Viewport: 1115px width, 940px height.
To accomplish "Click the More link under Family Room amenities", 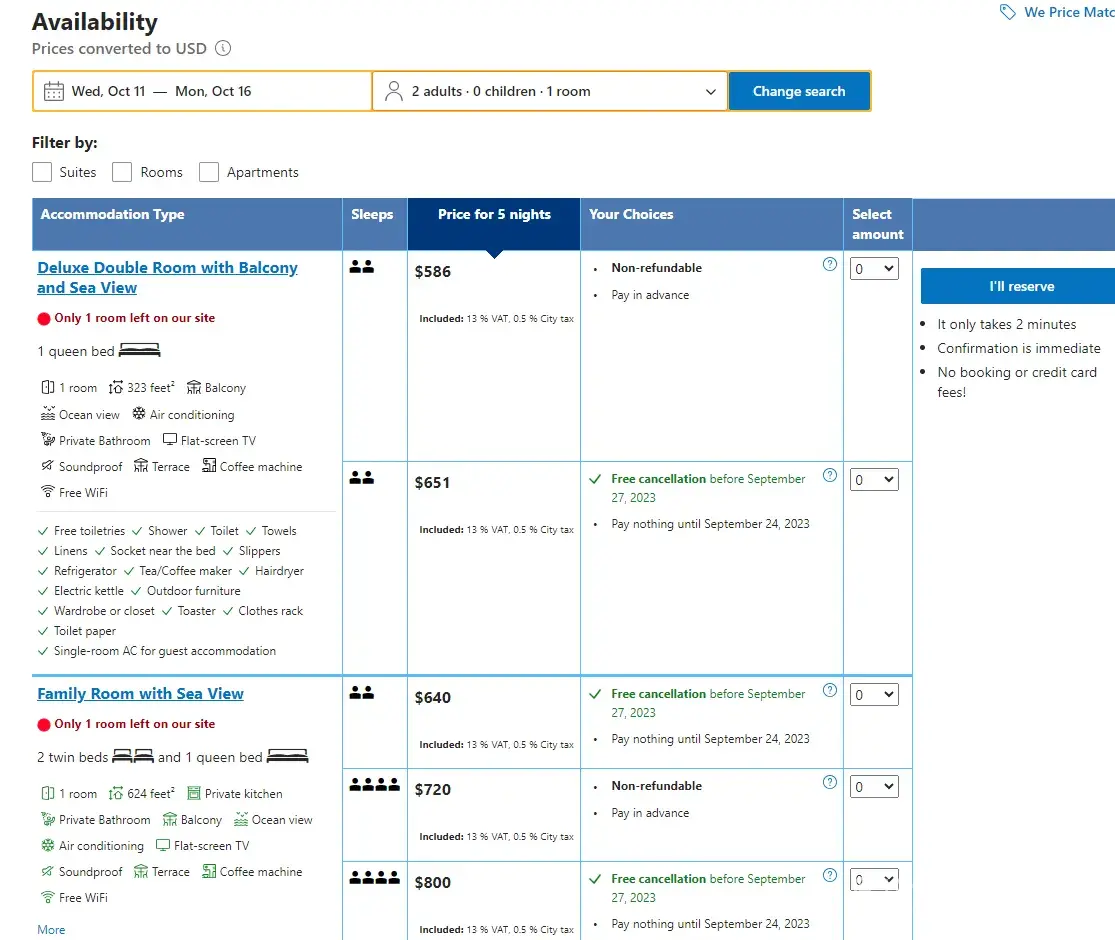I will tap(51, 930).
